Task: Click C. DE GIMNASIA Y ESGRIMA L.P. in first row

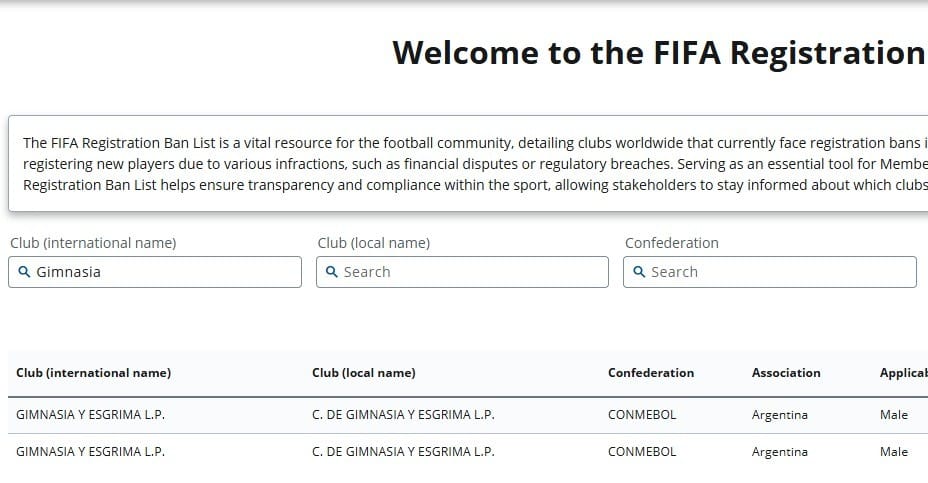Action: pyautogui.click(x=403, y=415)
